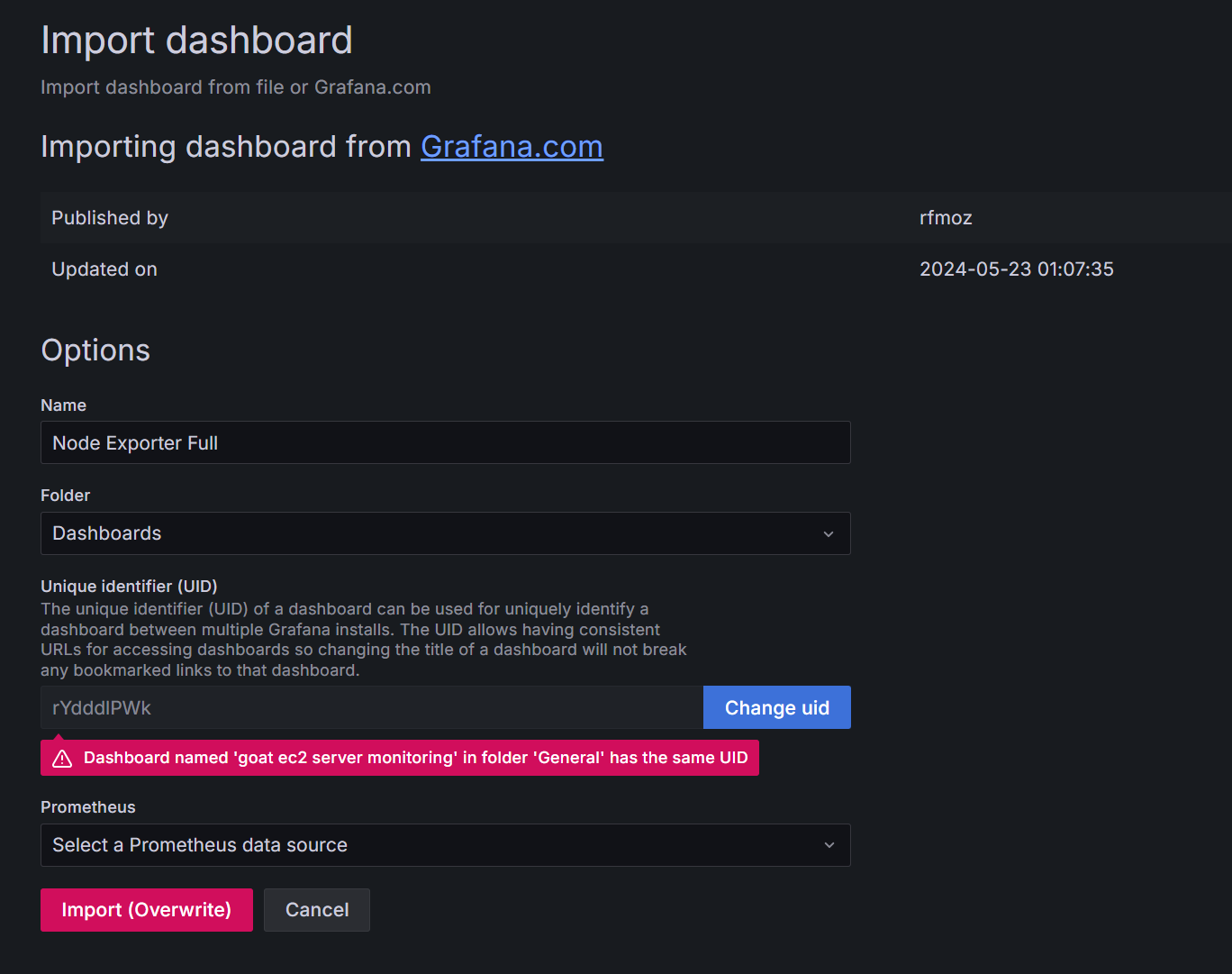
Task: Click 'Import dashboard from file or Grafana.com' subtitle
Action: tap(236, 87)
